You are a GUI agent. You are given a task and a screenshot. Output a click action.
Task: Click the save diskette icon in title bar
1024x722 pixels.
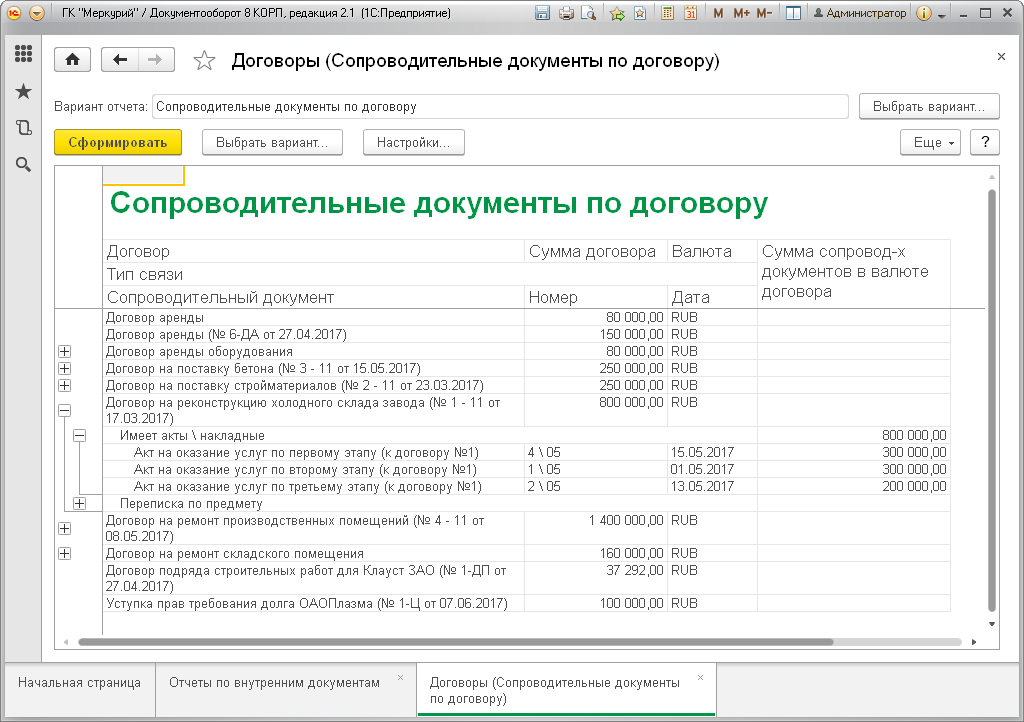tap(542, 13)
